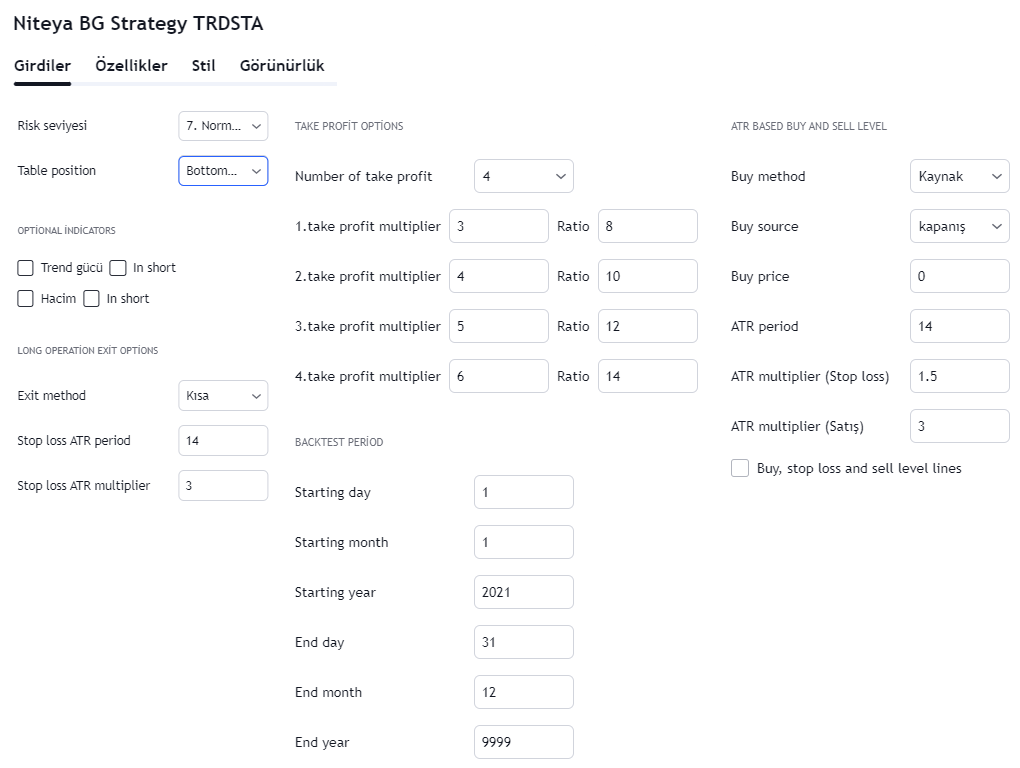The width and height of the screenshot is (1020, 768).
Task: Click the Ratio field for 4.take profit
Action: [647, 376]
